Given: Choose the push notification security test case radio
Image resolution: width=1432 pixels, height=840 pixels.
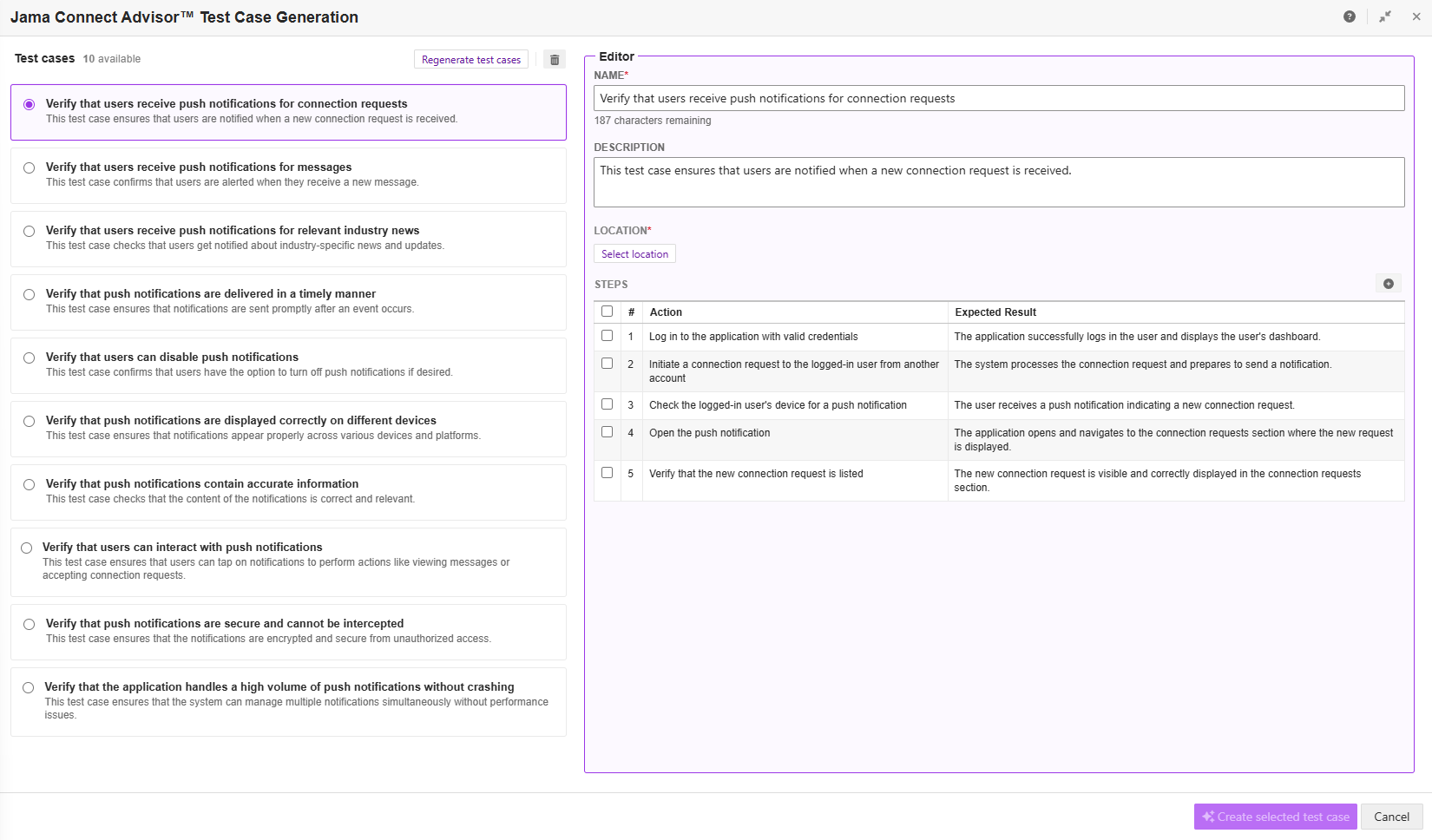Looking at the screenshot, I should tap(29, 624).
